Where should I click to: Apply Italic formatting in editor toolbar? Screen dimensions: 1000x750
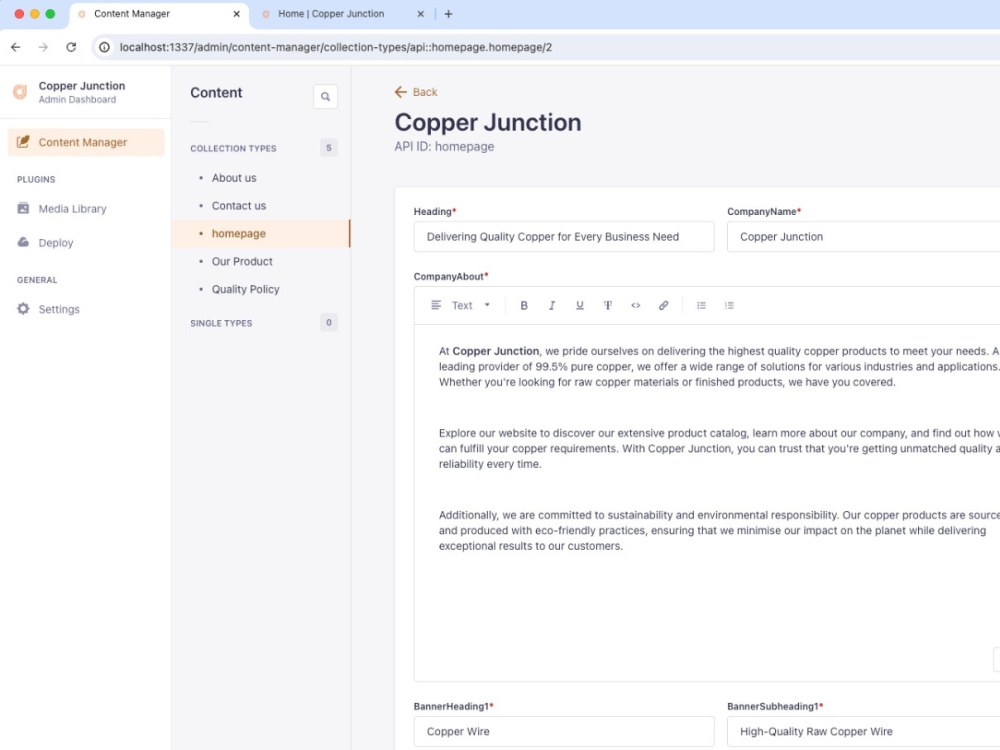(552, 305)
